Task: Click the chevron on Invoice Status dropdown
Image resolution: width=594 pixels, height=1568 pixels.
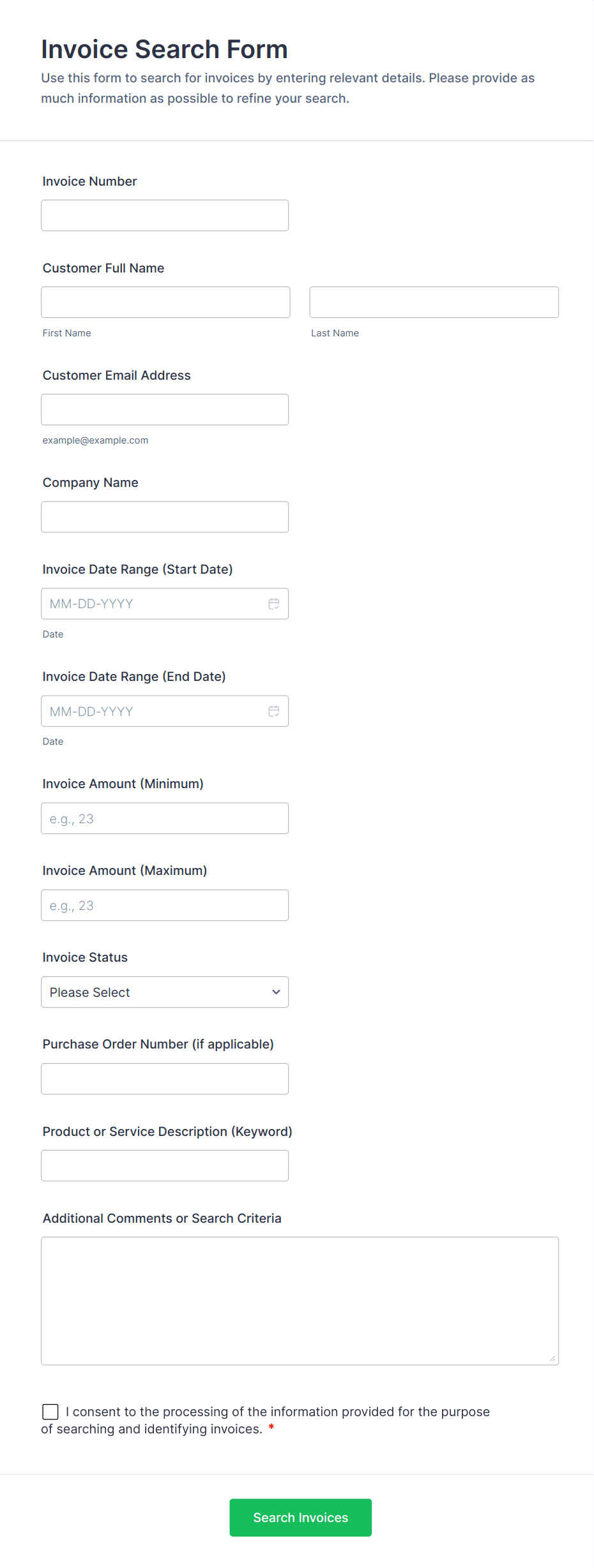Action: [x=275, y=992]
